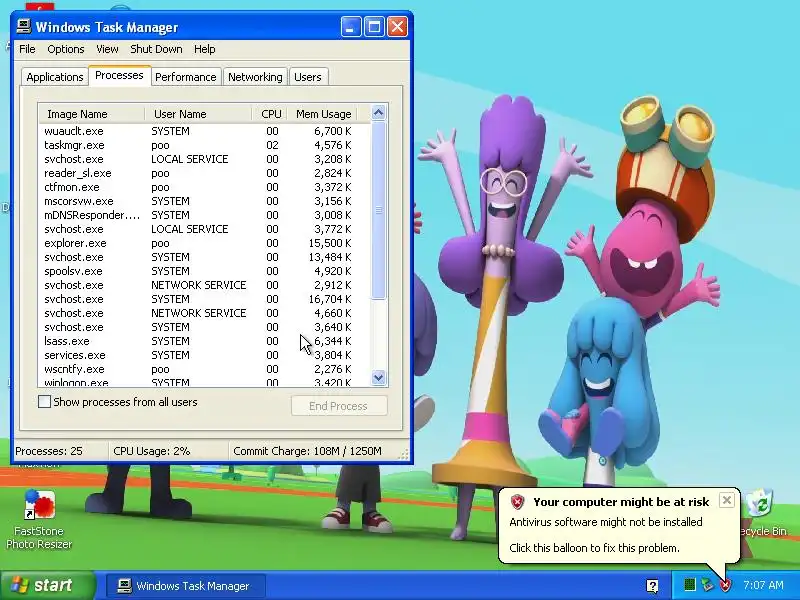Click the safely remove hardware tray icon
The width and height of the screenshot is (800, 600).
tap(707, 585)
